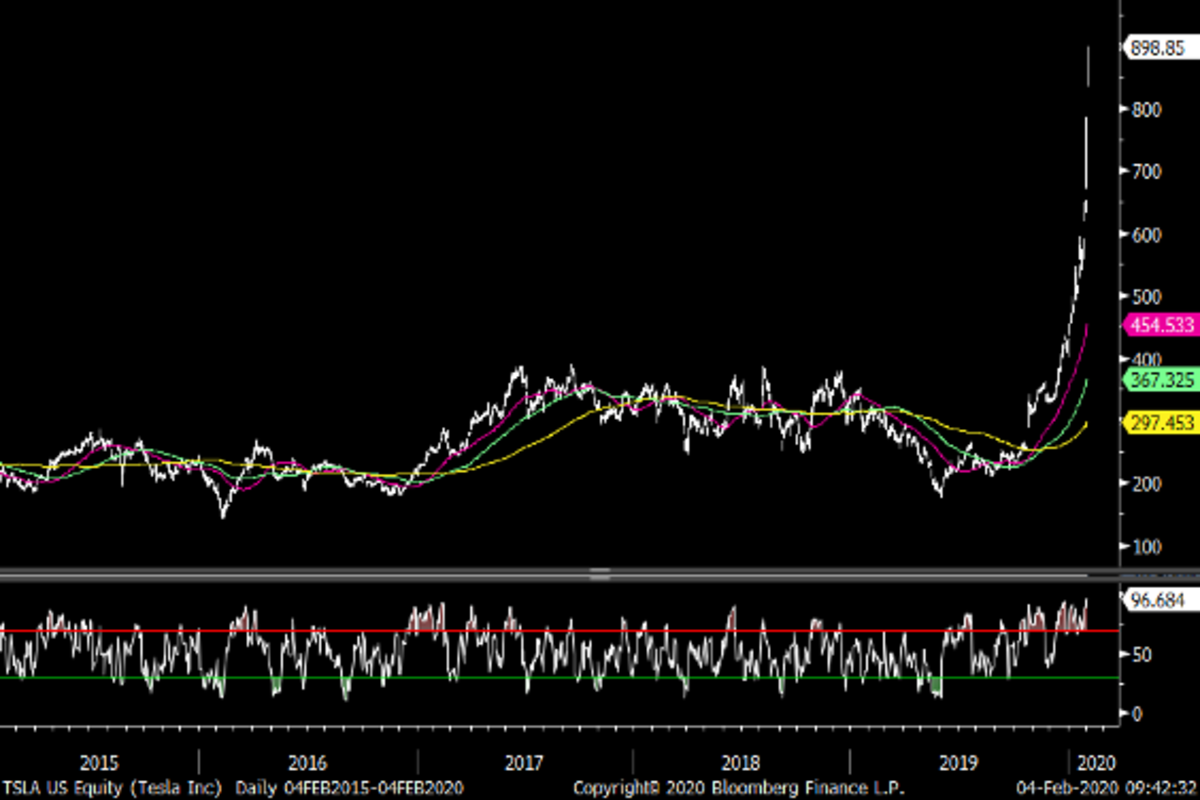1200x800 pixels.
Task: Select the yellow 297.453 moving average label
Action: point(1160,423)
